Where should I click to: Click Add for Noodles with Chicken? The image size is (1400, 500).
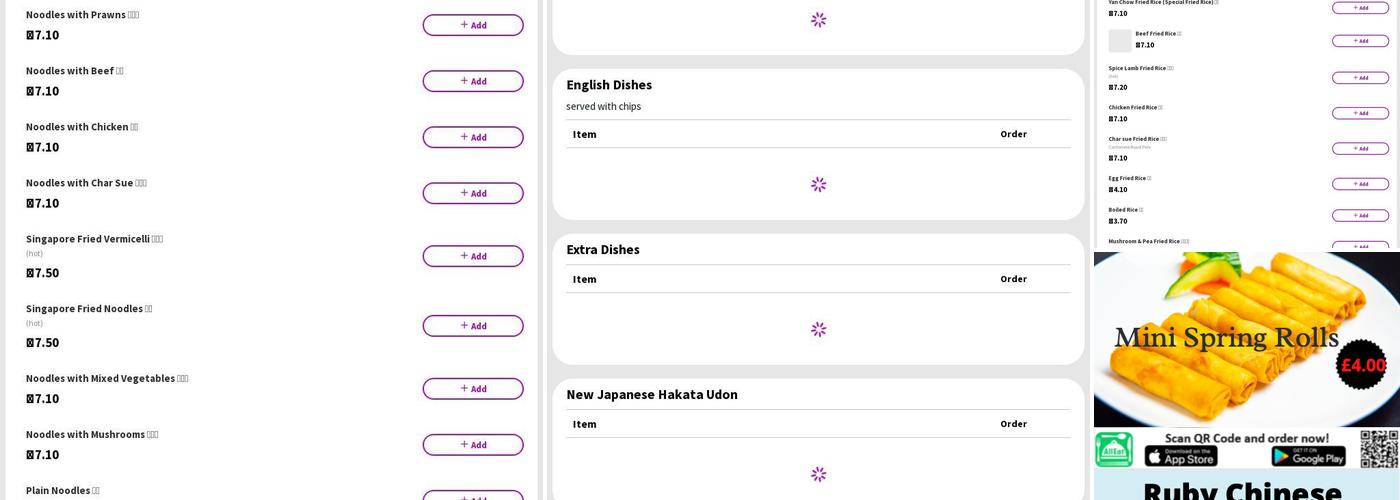coord(472,137)
